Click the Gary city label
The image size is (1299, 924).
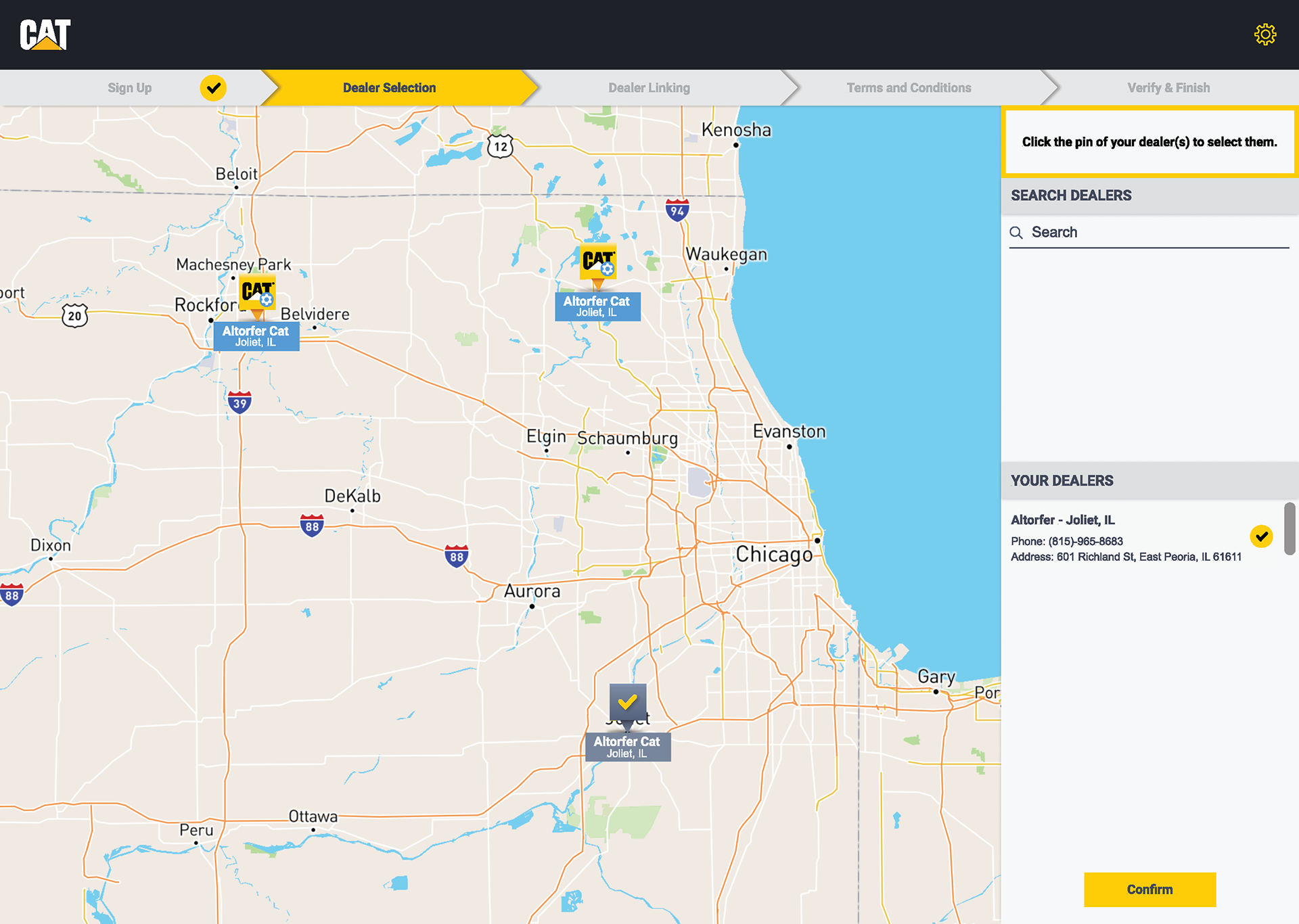click(936, 677)
